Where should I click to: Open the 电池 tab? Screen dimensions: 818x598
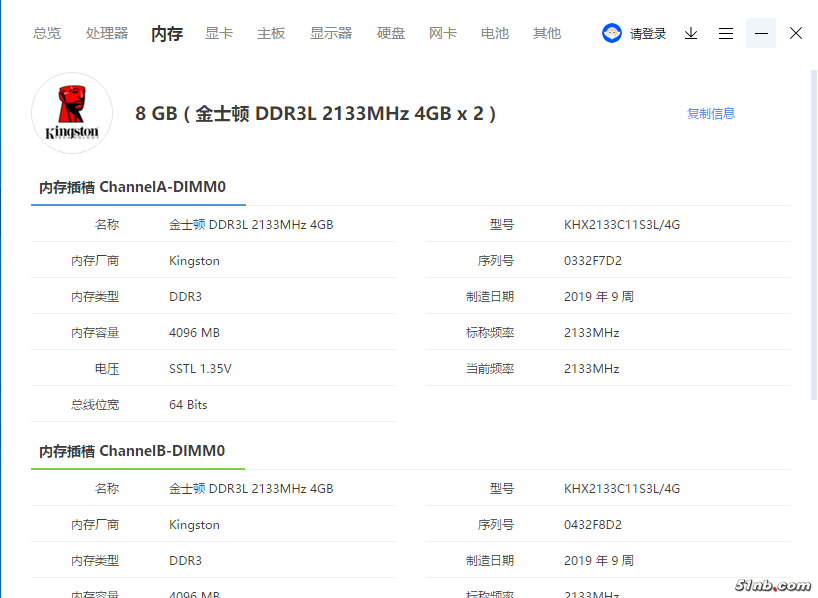point(495,33)
